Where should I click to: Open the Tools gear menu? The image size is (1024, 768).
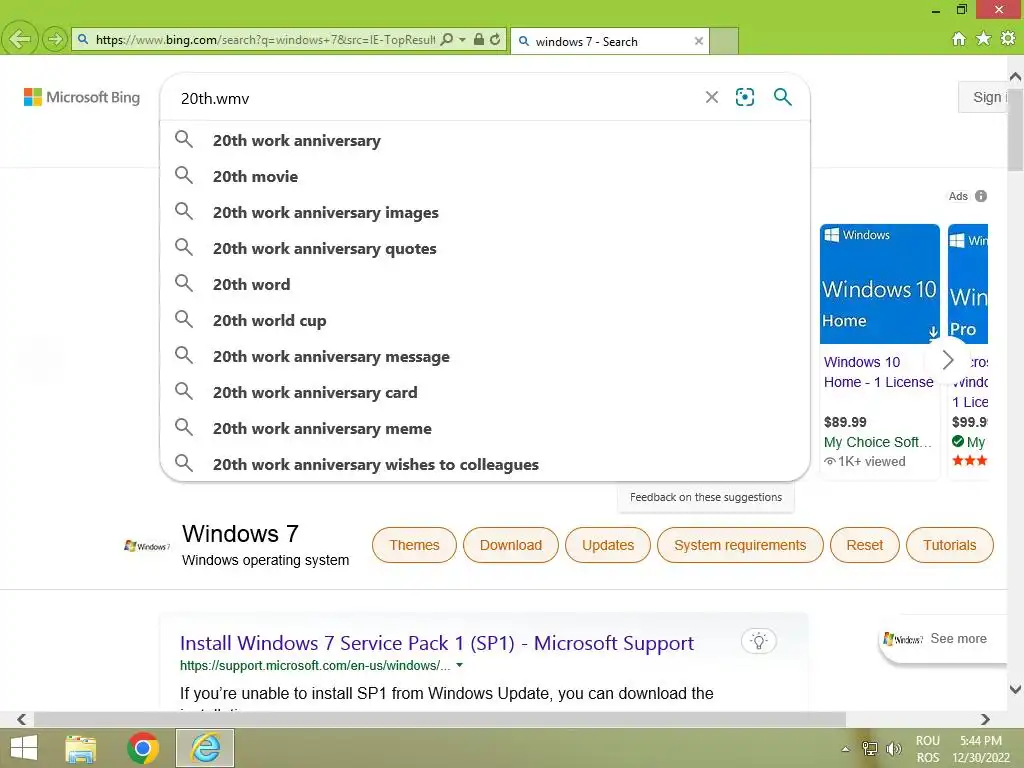pyautogui.click(x=1008, y=39)
